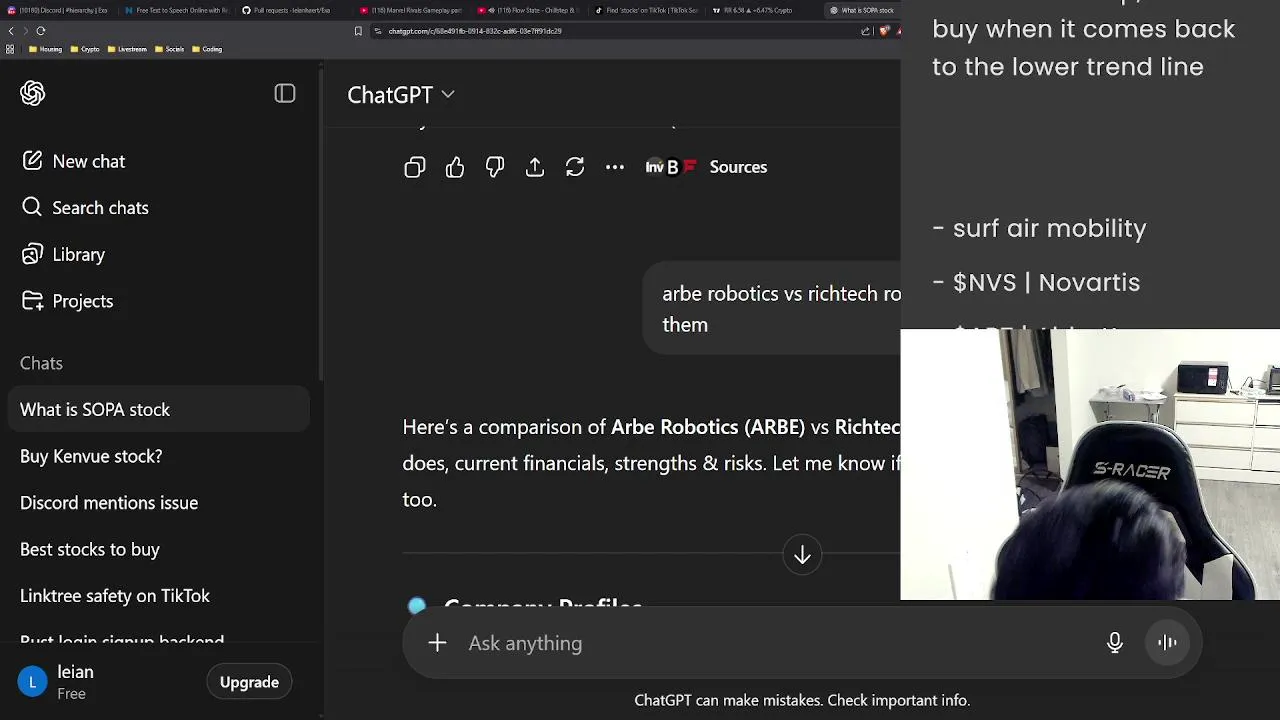Click the thumbs up icon
The width and height of the screenshot is (1280, 720).
(455, 167)
